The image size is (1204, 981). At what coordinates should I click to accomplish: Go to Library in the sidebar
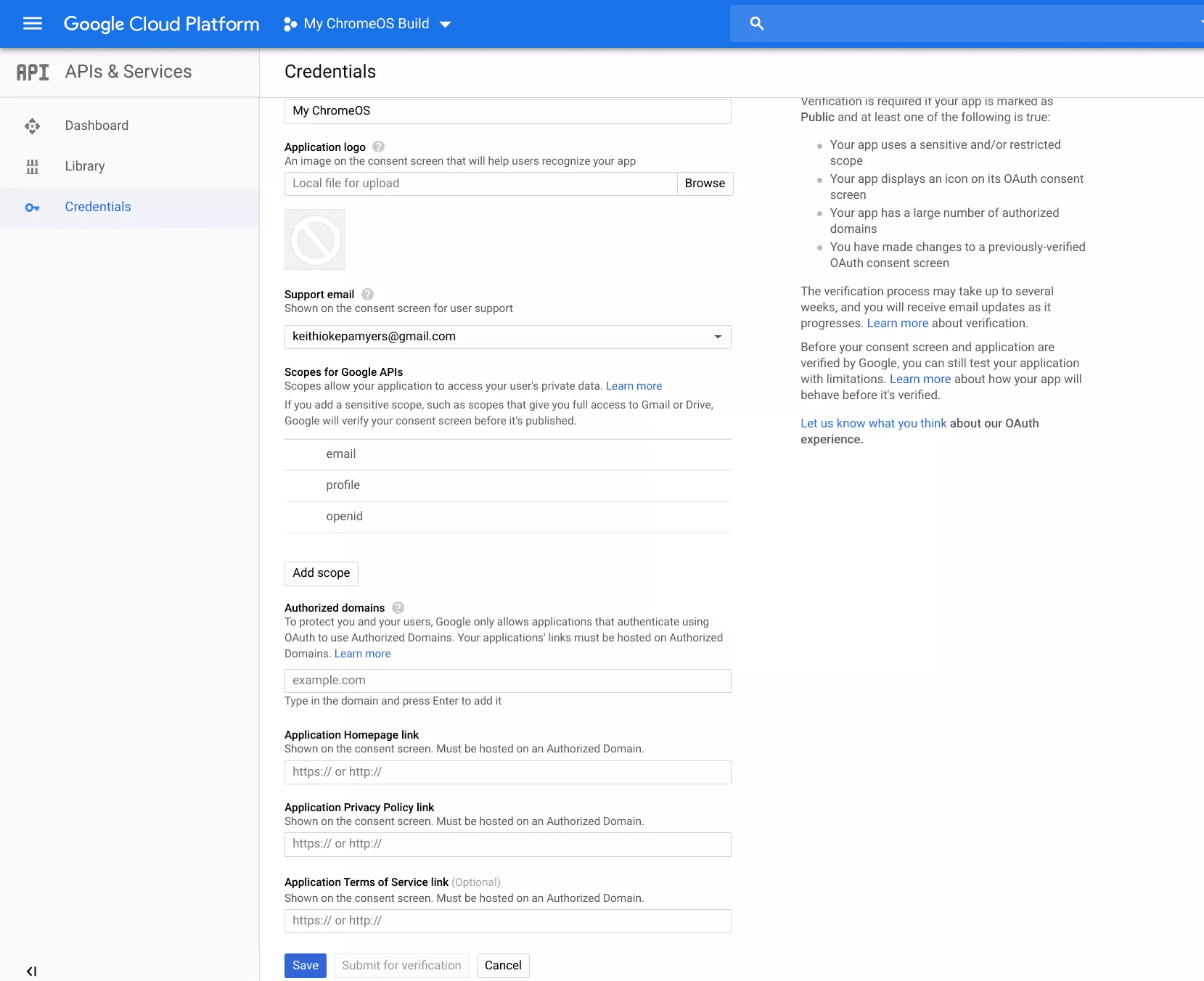(x=85, y=166)
